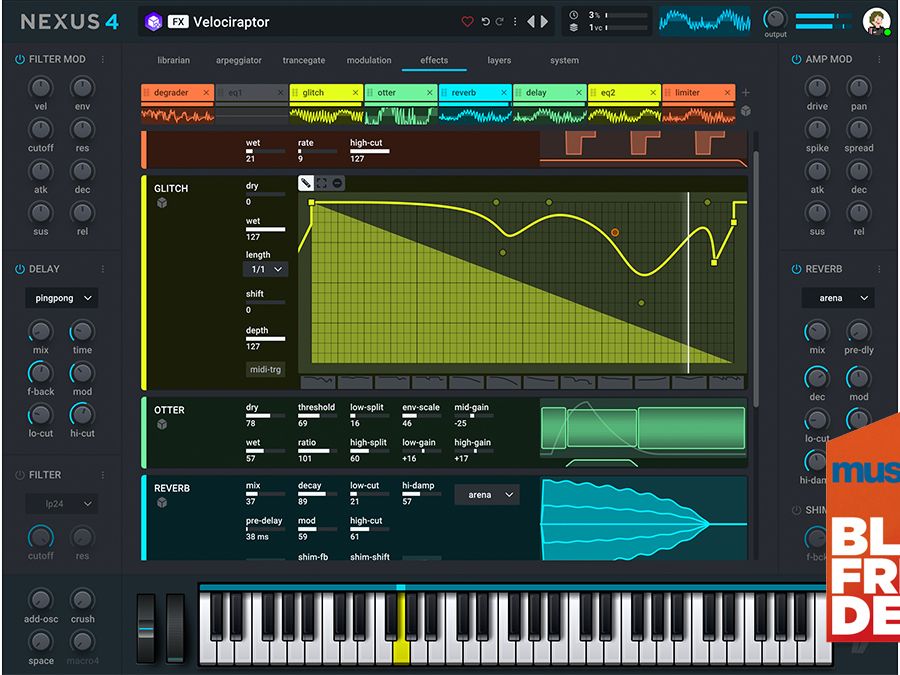
Task: Go to next preset with right arrow
Action: 544,22
